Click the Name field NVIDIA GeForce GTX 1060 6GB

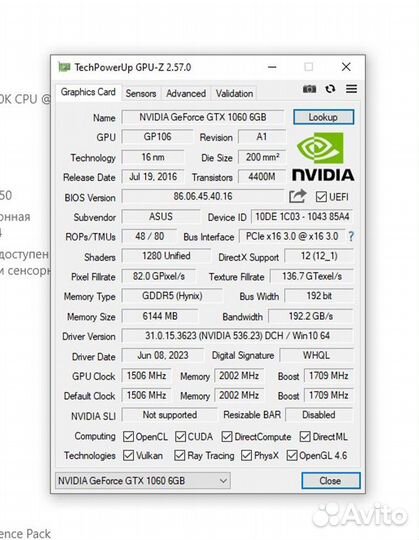(203, 117)
